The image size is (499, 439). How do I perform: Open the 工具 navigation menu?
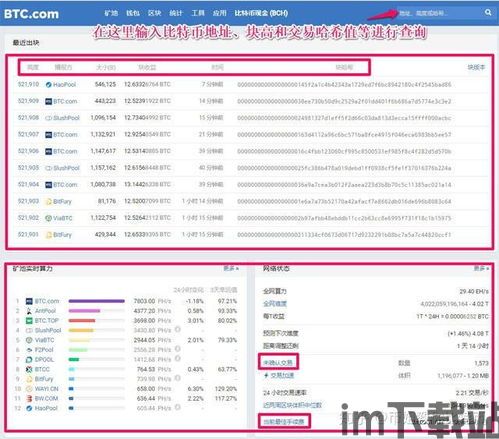tap(198, 13)
